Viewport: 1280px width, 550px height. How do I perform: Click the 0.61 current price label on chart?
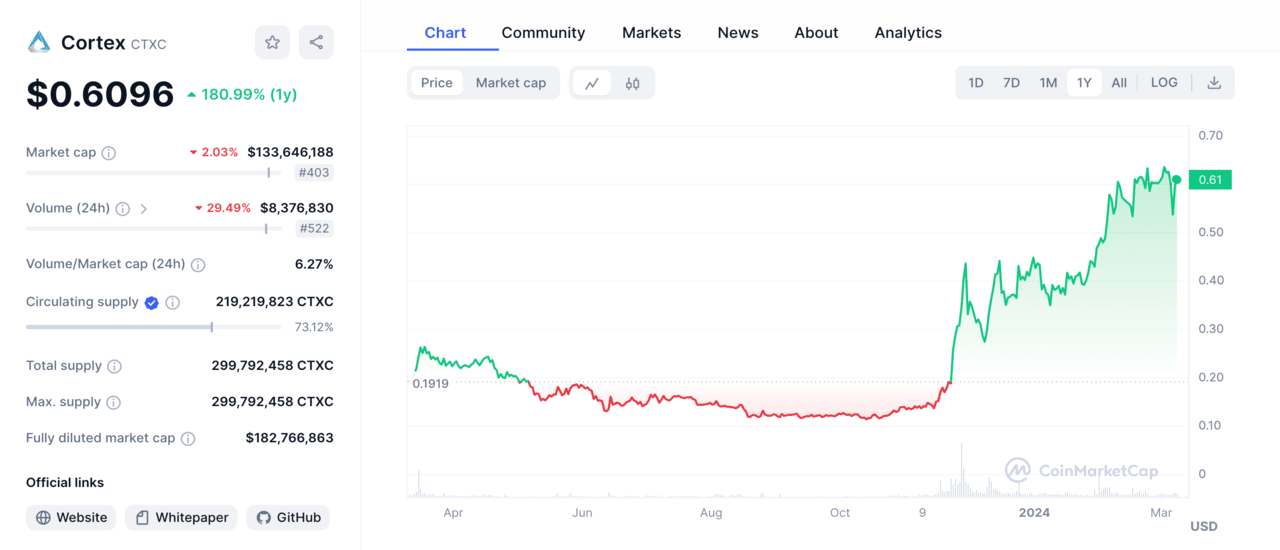(x=1210, y=180)
